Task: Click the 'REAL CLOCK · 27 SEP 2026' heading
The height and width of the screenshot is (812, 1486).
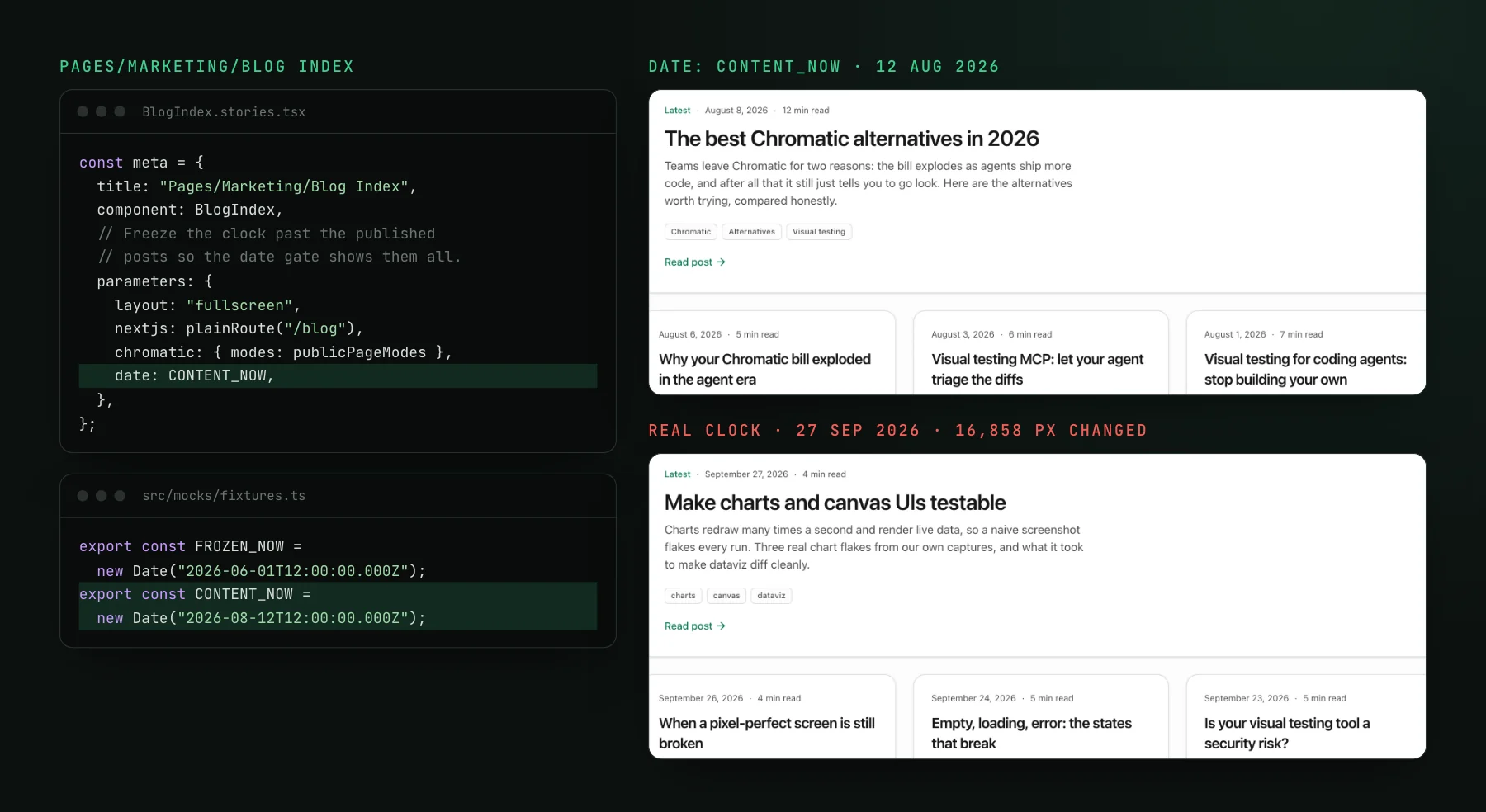Action: [x=784, y=431]
